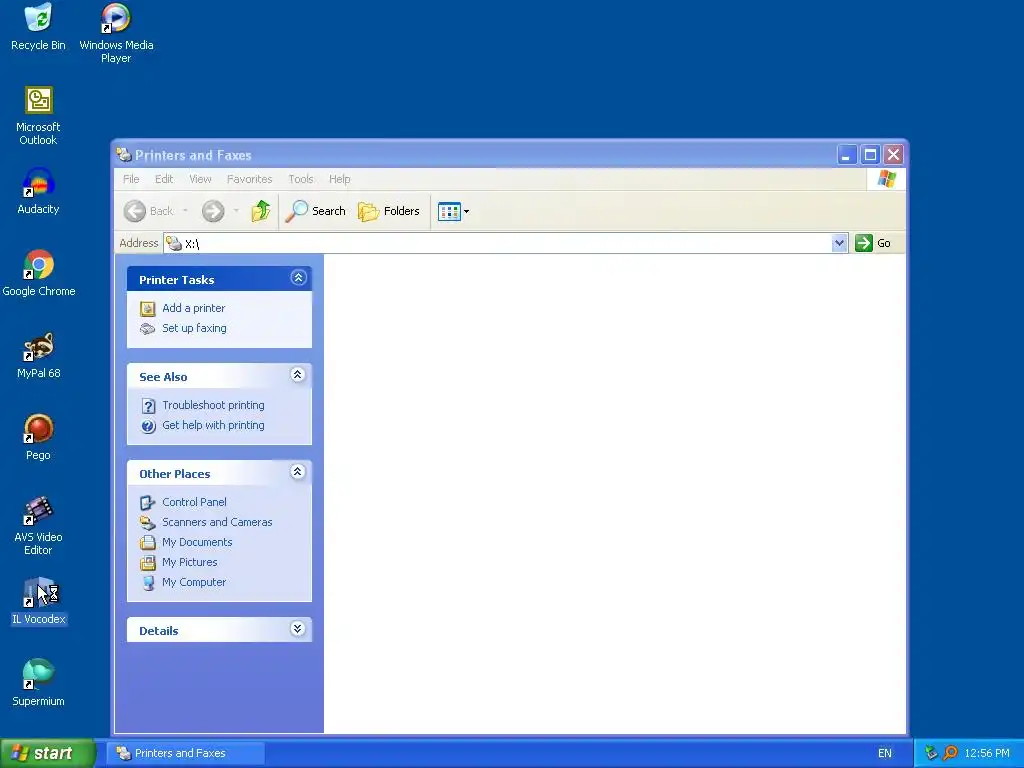Click the Windows flag logo in menu bar
Image resolution: width=1024 pixels, height=768 pixels.
pos(886,178)
